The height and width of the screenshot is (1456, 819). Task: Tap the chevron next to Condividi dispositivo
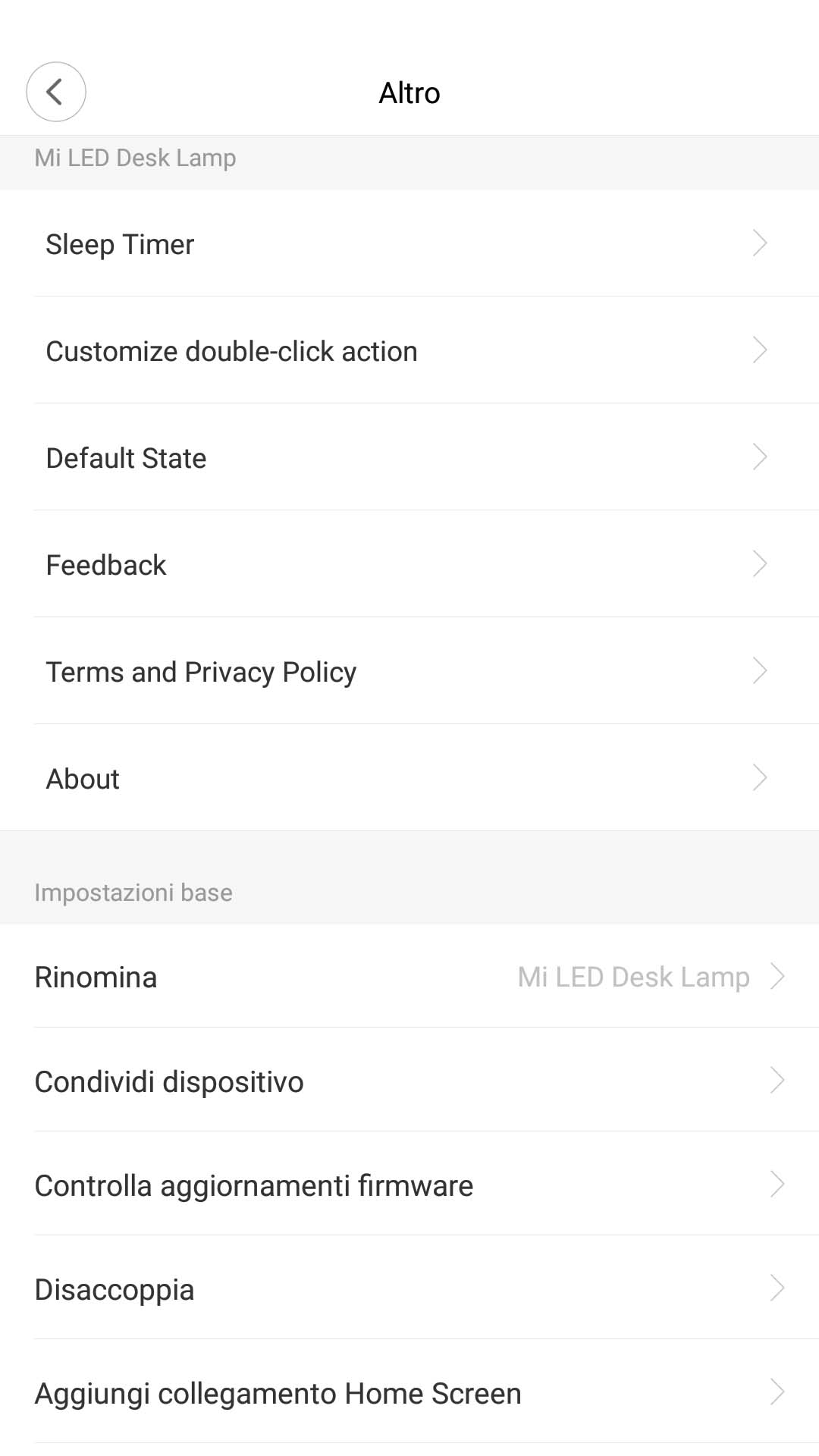777,1081
